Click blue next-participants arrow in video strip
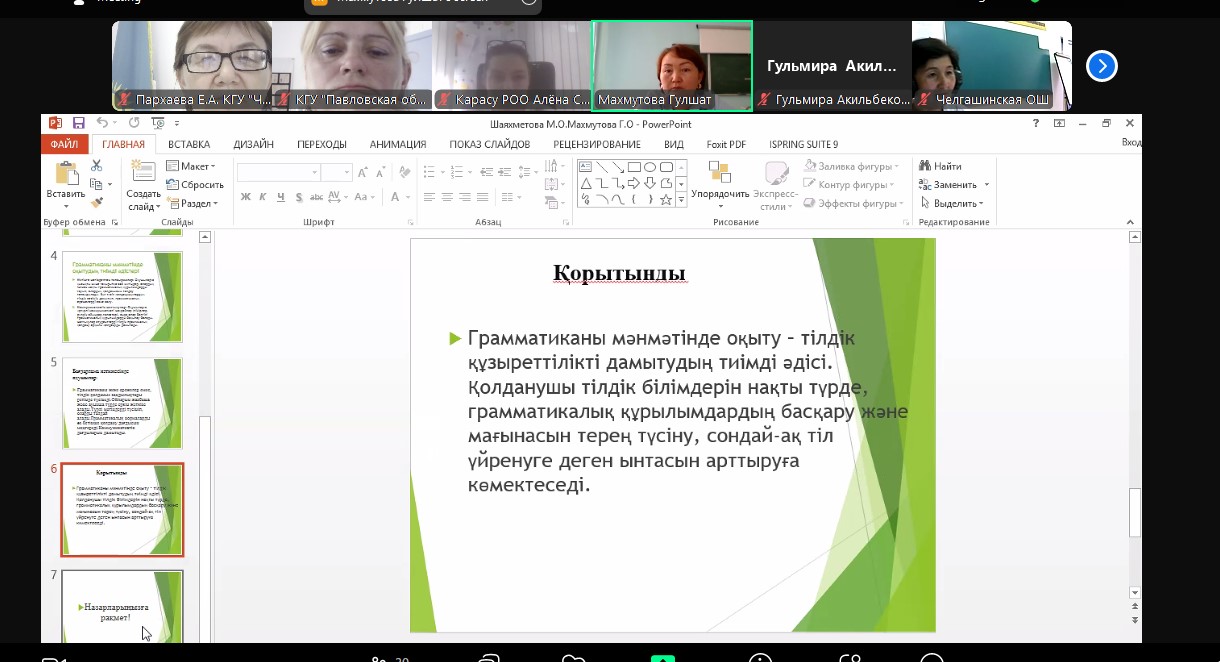This screenshot has width=1220, height=662. tap(1101, 66)
